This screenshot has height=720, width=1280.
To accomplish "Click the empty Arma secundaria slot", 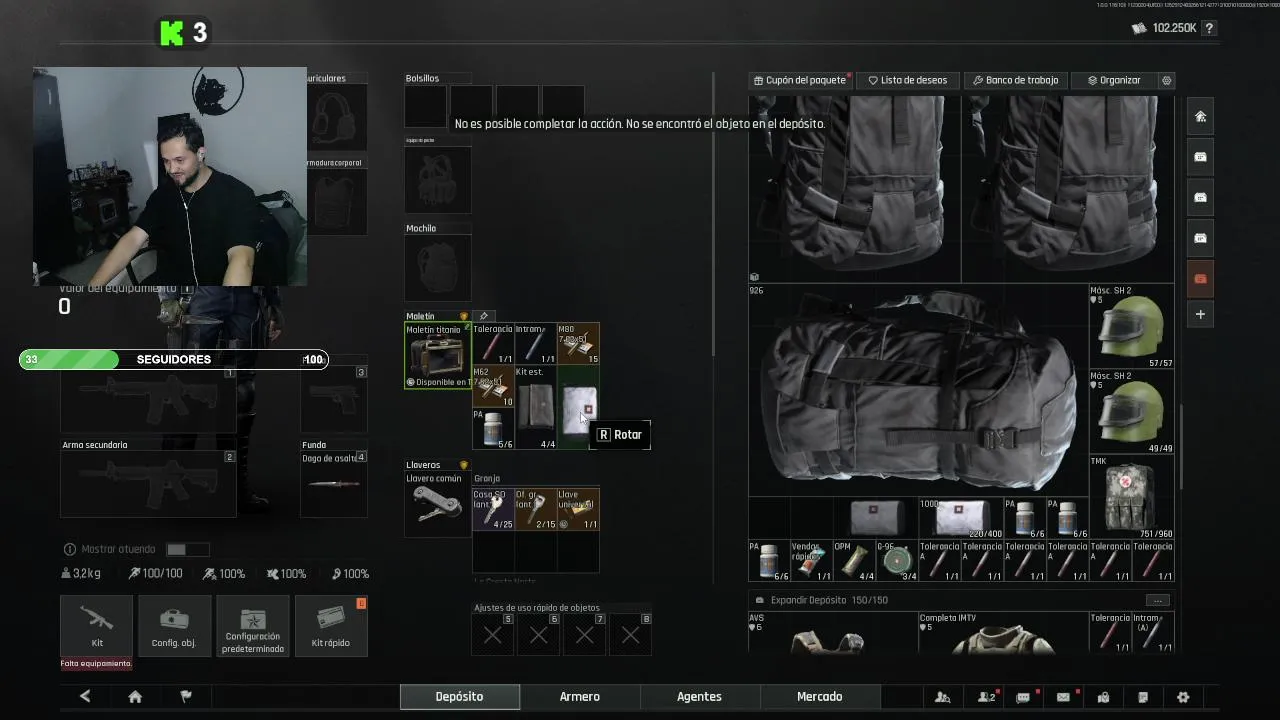I will pos(148,484).
